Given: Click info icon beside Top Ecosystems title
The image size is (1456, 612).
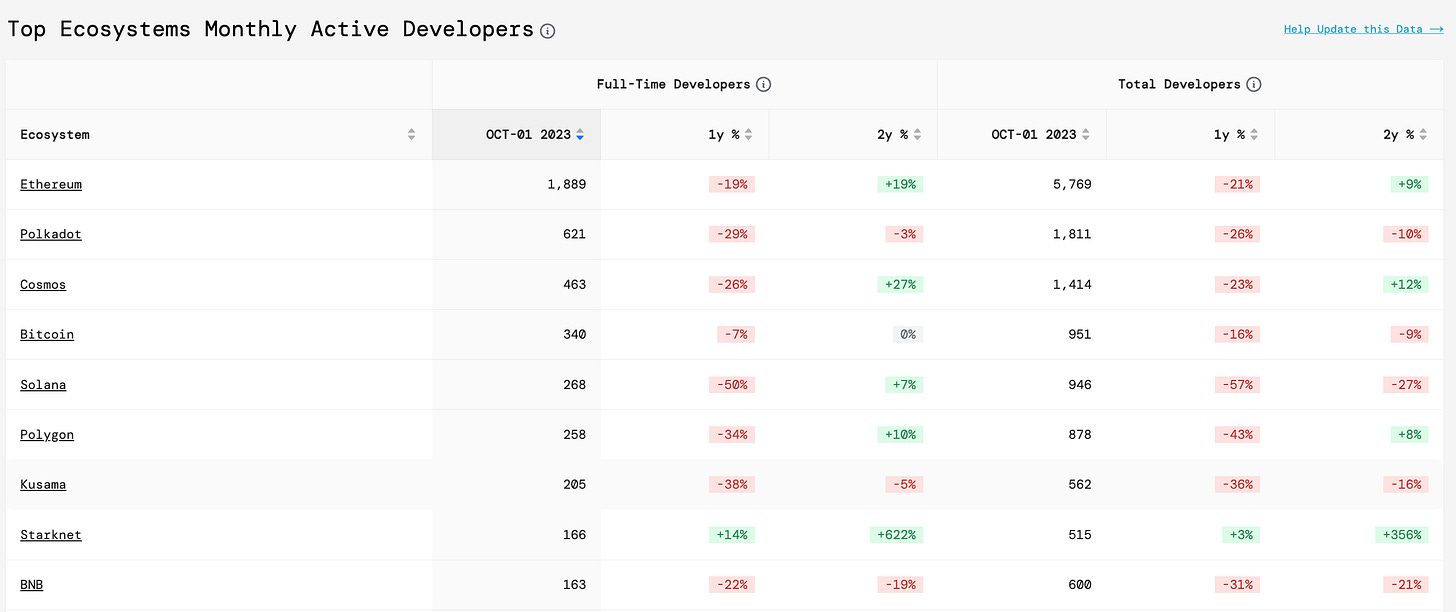Looking at the screenshot, I should (x=547, y=31).
